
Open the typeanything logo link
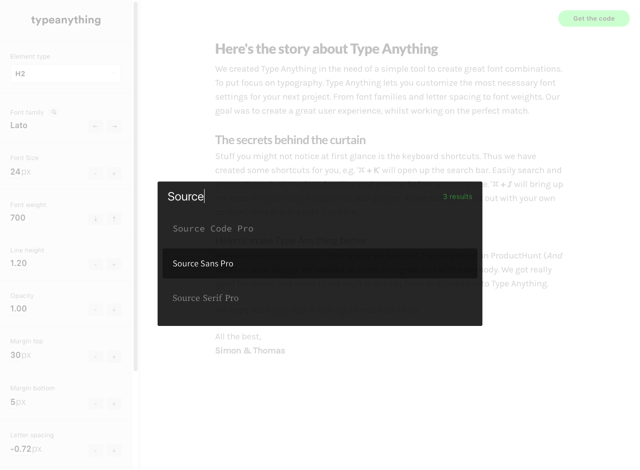pyautogui.click(x=66, y=20)
